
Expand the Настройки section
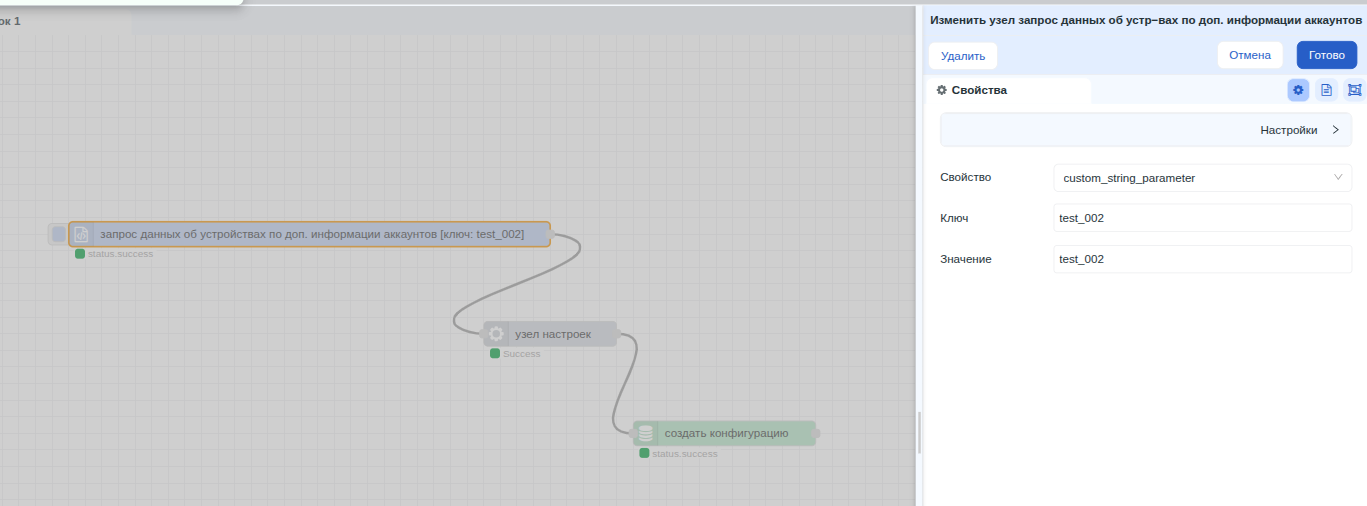pyautogui.click(x=1146, y=130)
